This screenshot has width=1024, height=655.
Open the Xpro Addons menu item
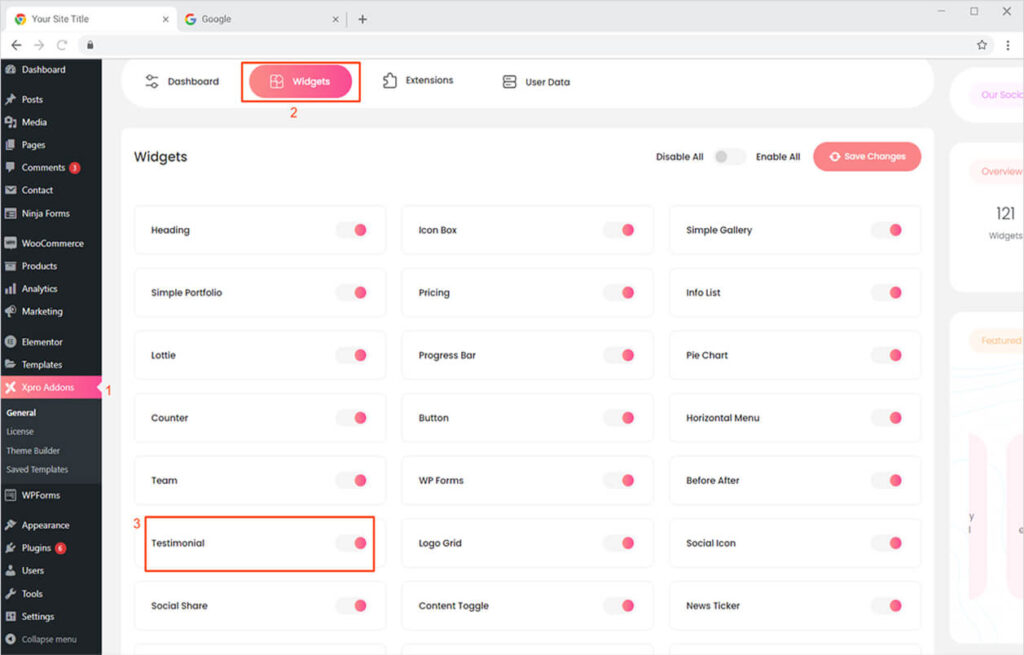coord(48,388)
